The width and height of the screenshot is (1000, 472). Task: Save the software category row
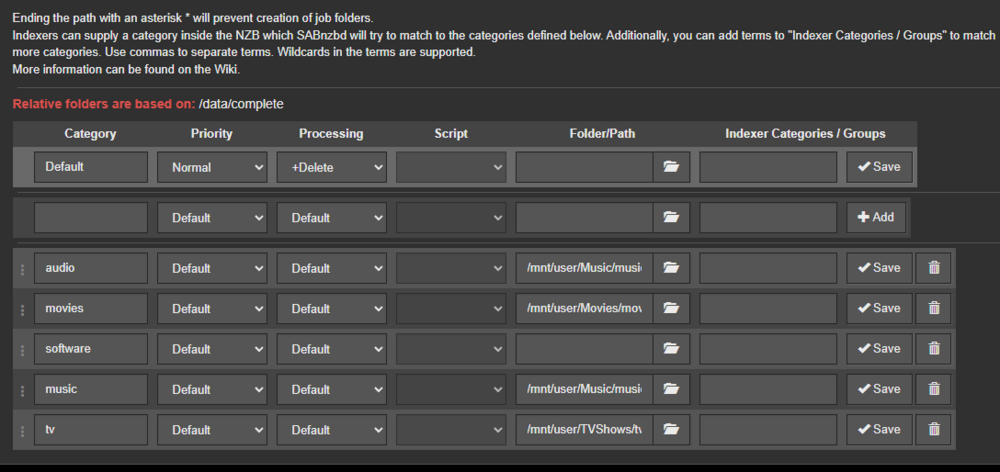point(879,349)
